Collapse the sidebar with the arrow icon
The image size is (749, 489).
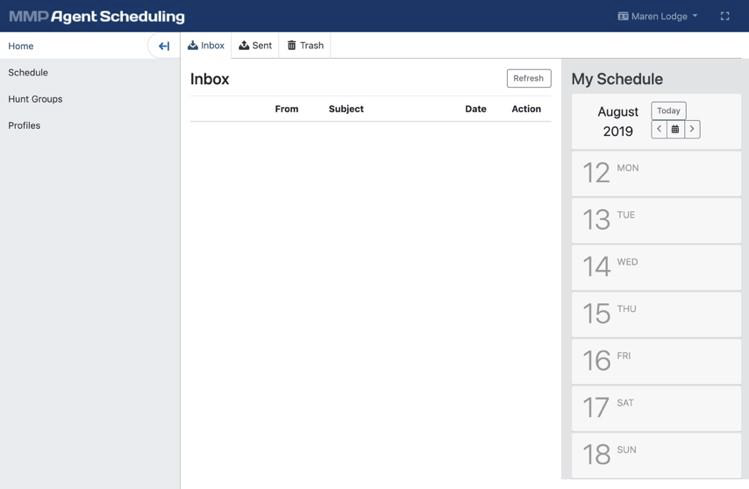pos(164,46)
